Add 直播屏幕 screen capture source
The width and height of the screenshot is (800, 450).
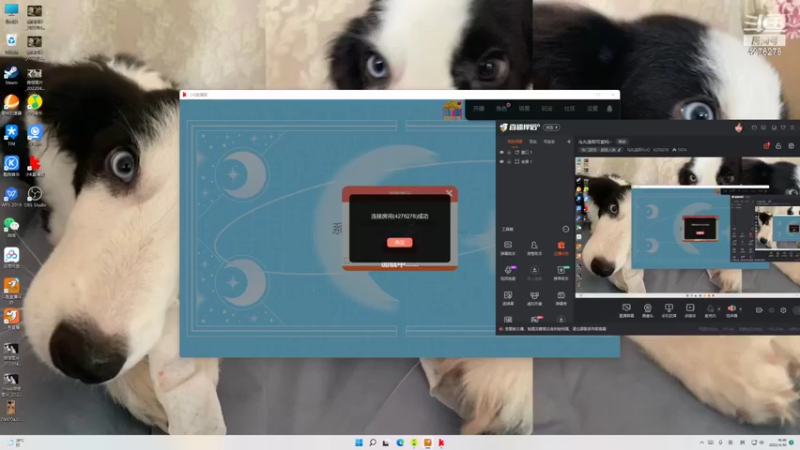(x=626, y=310)
